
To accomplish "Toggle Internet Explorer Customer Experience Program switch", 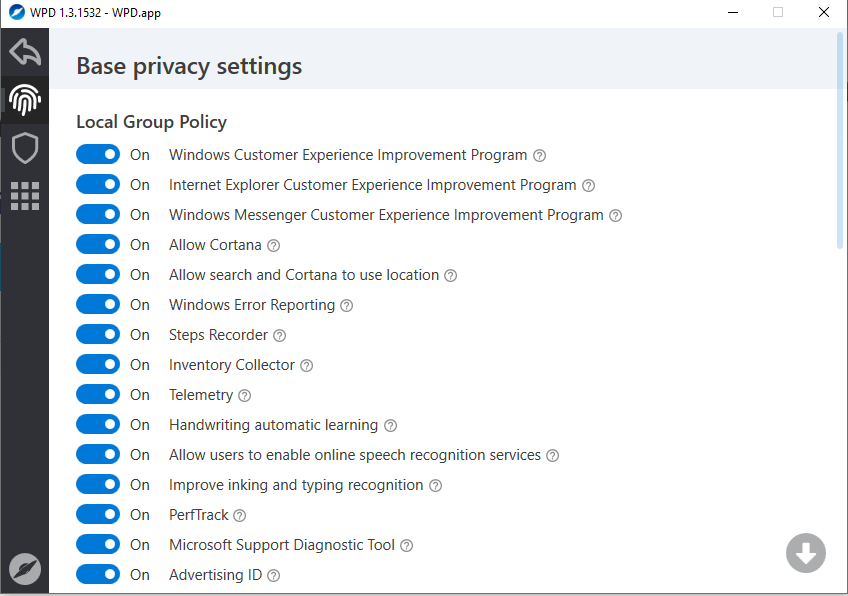I will click(x=98, y=184).
